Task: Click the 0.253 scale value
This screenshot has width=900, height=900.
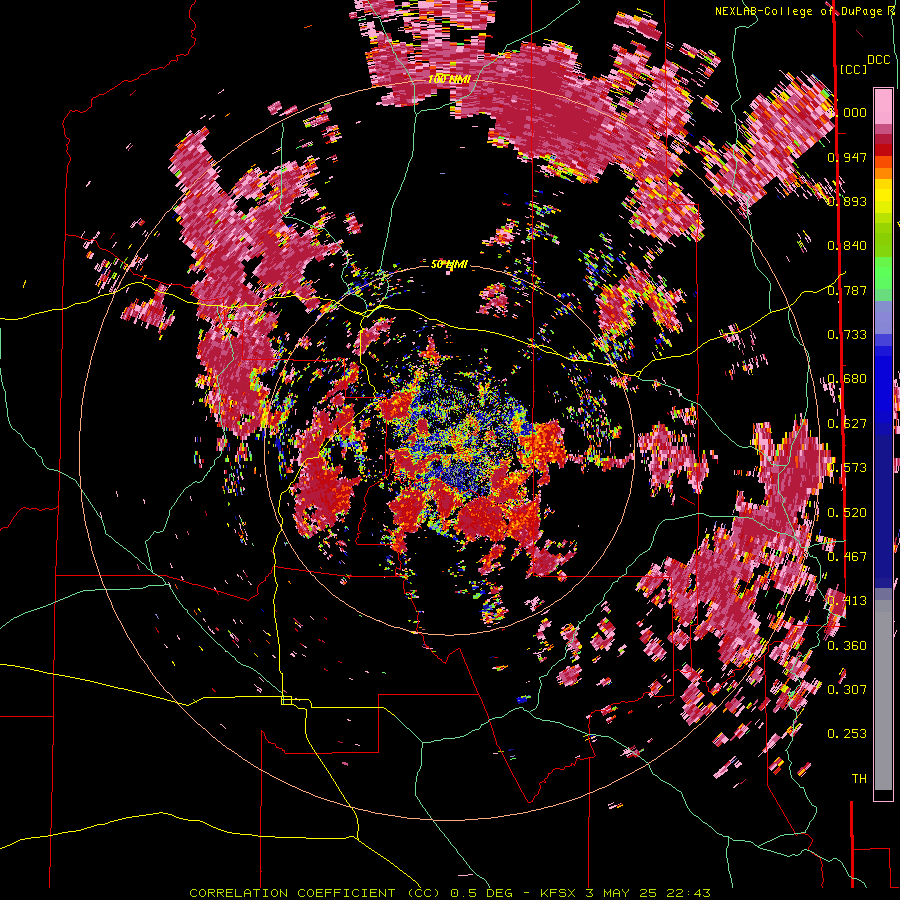Action: [847, 734]
